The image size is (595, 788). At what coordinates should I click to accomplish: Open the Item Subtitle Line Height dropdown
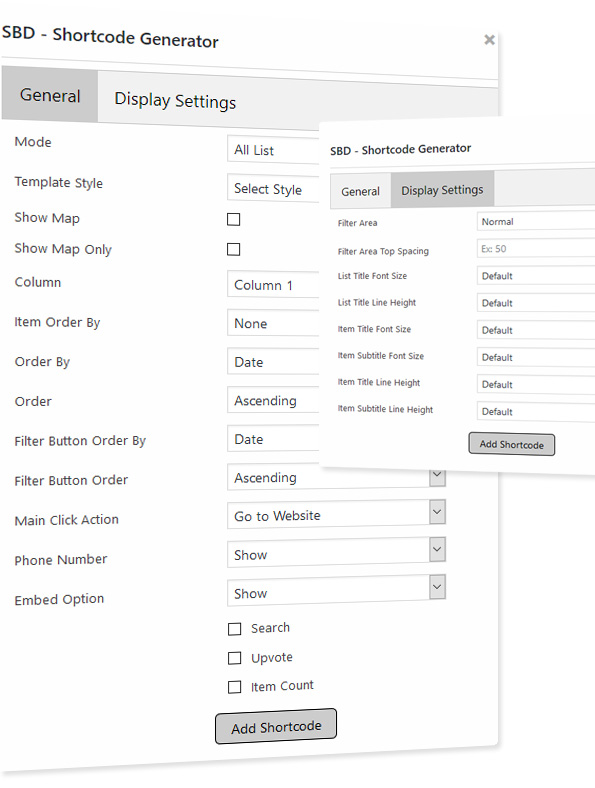point(536,412)
